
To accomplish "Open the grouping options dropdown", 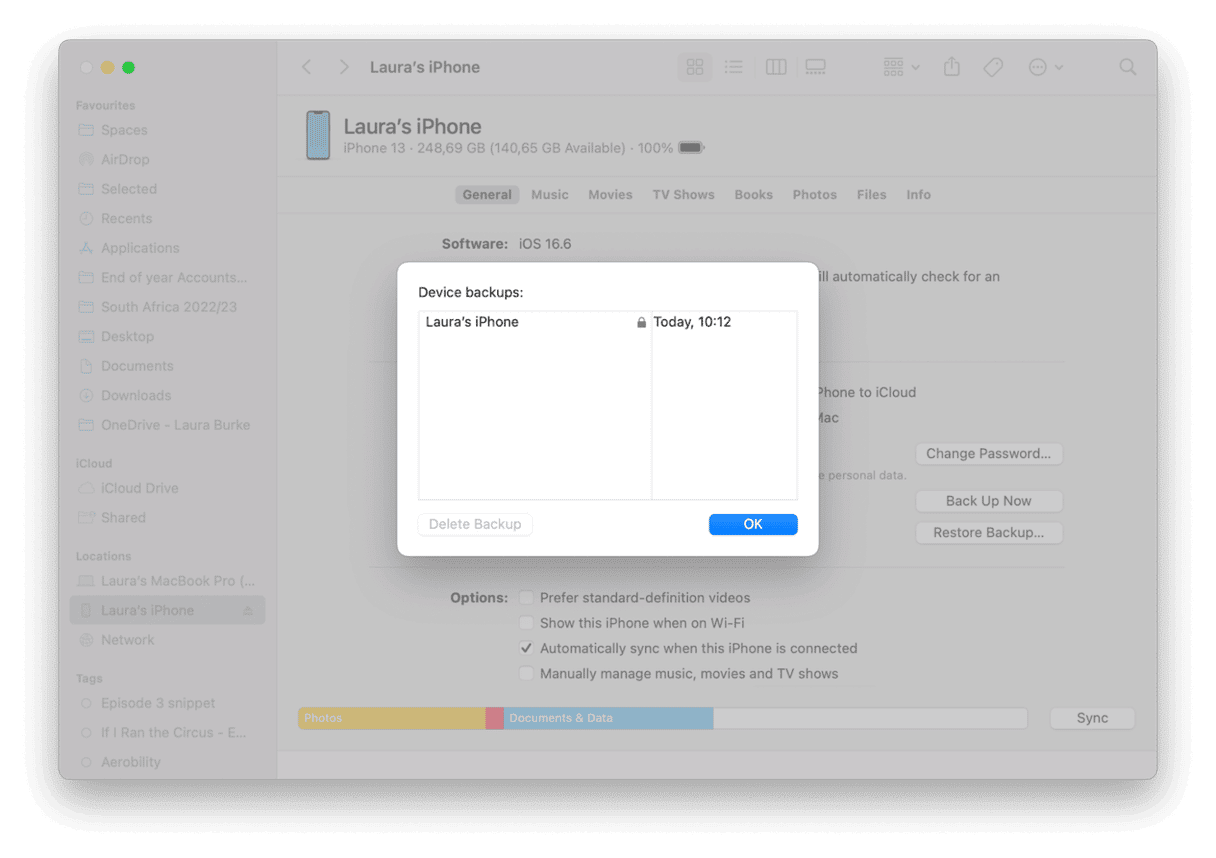I will [x=899, y=66].
